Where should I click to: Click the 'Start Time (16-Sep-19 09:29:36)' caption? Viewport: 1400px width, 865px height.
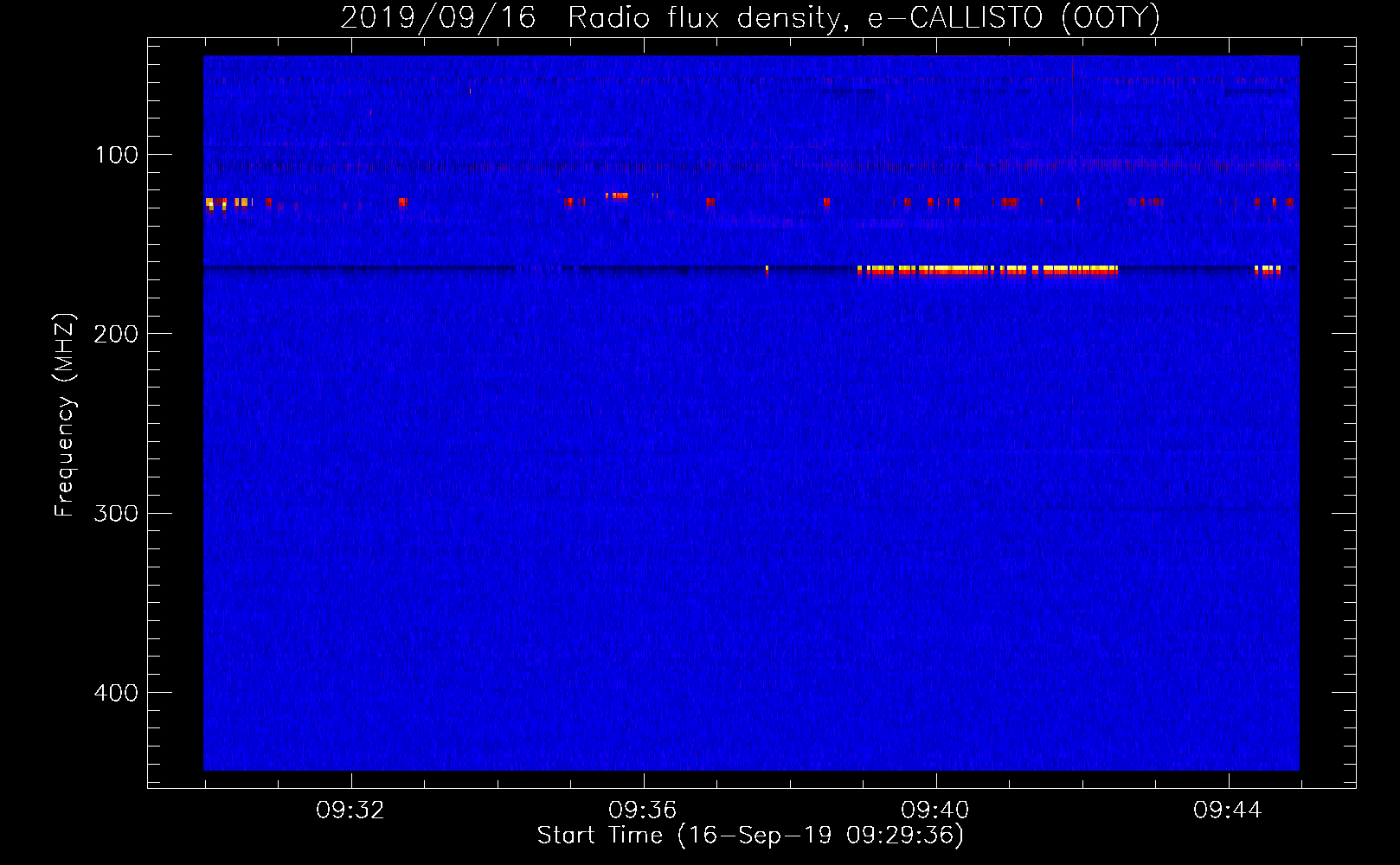coord(750,836)
